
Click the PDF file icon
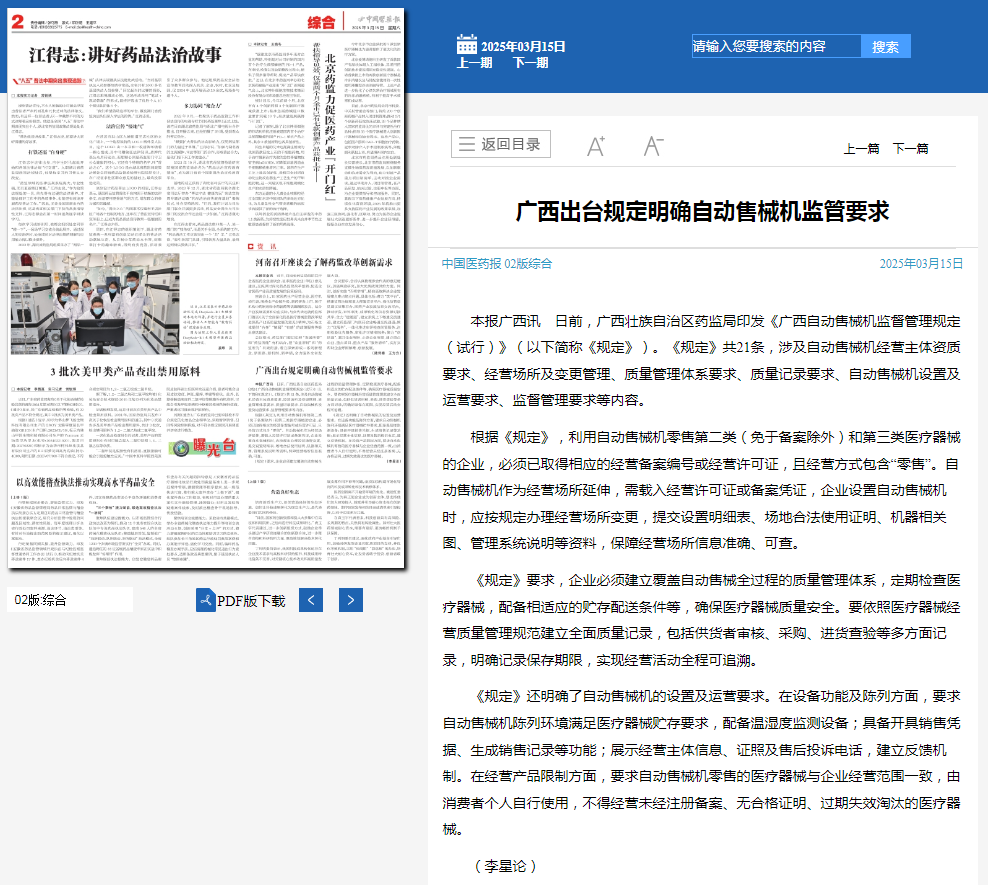205,600
